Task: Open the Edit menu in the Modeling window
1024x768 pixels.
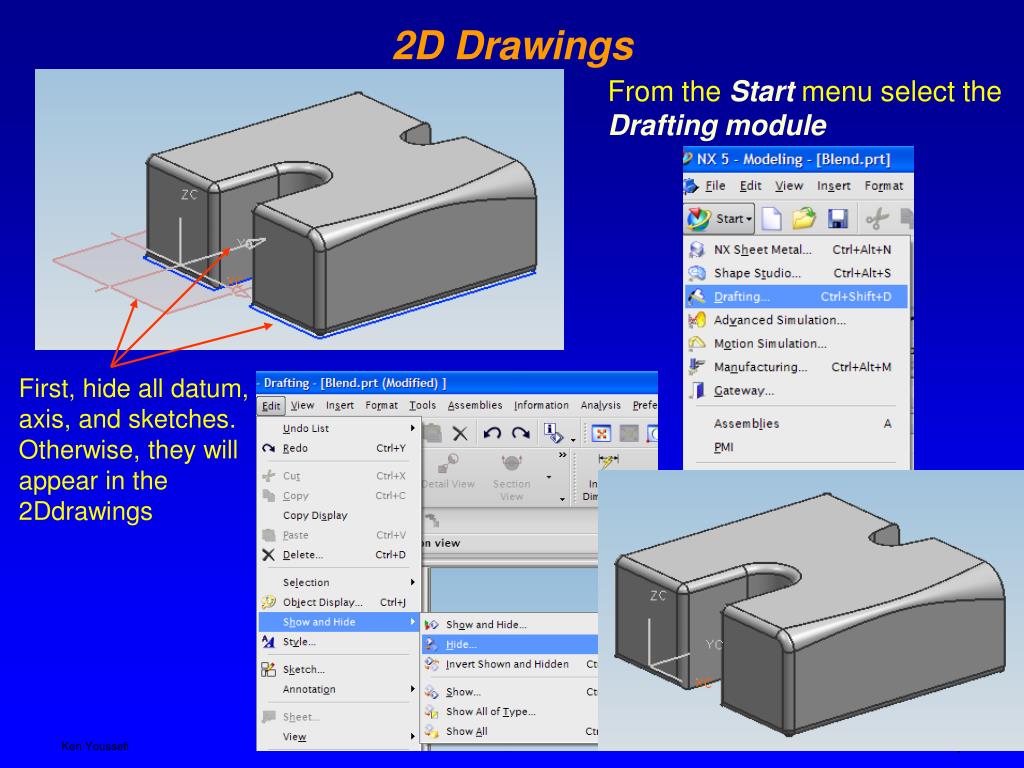Action: pos(750,186)
